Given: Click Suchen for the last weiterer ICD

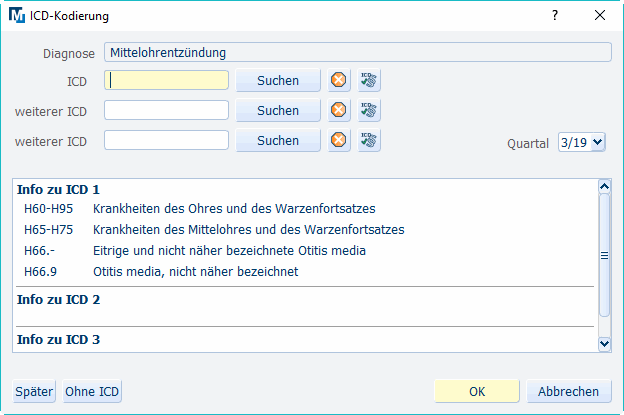Looking at the screenshot, I should (x=278, y=140).
